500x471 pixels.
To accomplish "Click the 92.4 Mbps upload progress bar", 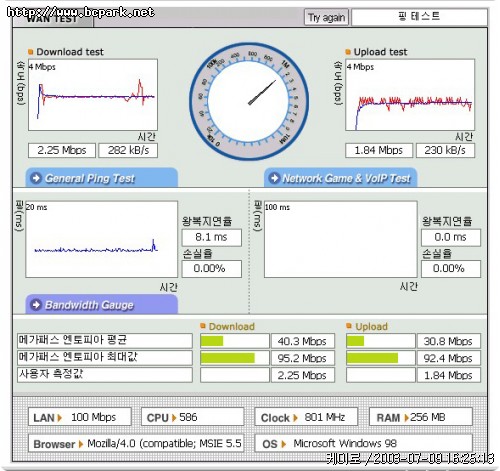I will coord(381,358).
